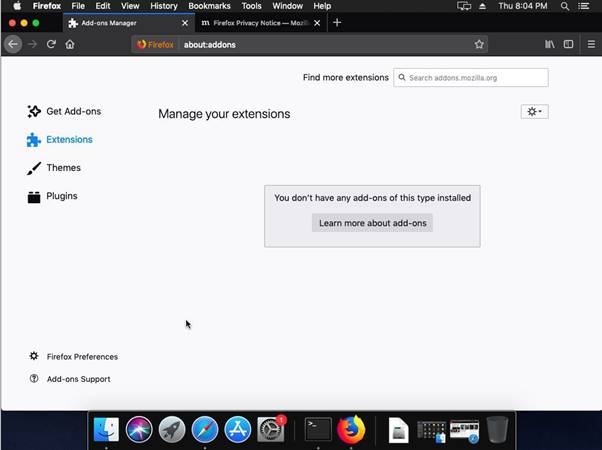Screen dimensions: 602x450
Task: Launch Terminal from the Dock
Action: 318,429
